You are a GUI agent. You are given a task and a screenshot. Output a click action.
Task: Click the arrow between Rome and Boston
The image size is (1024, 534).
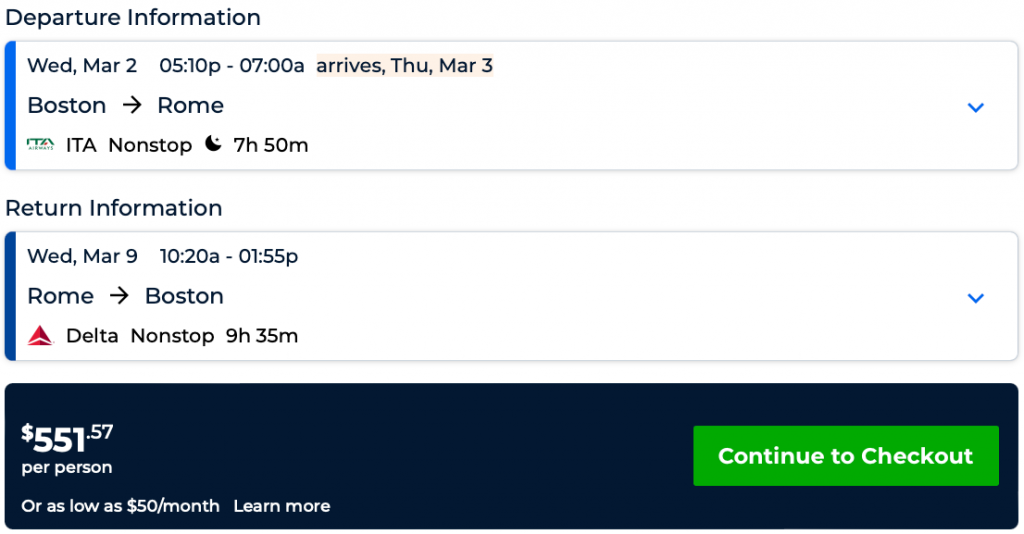(120, 296)
